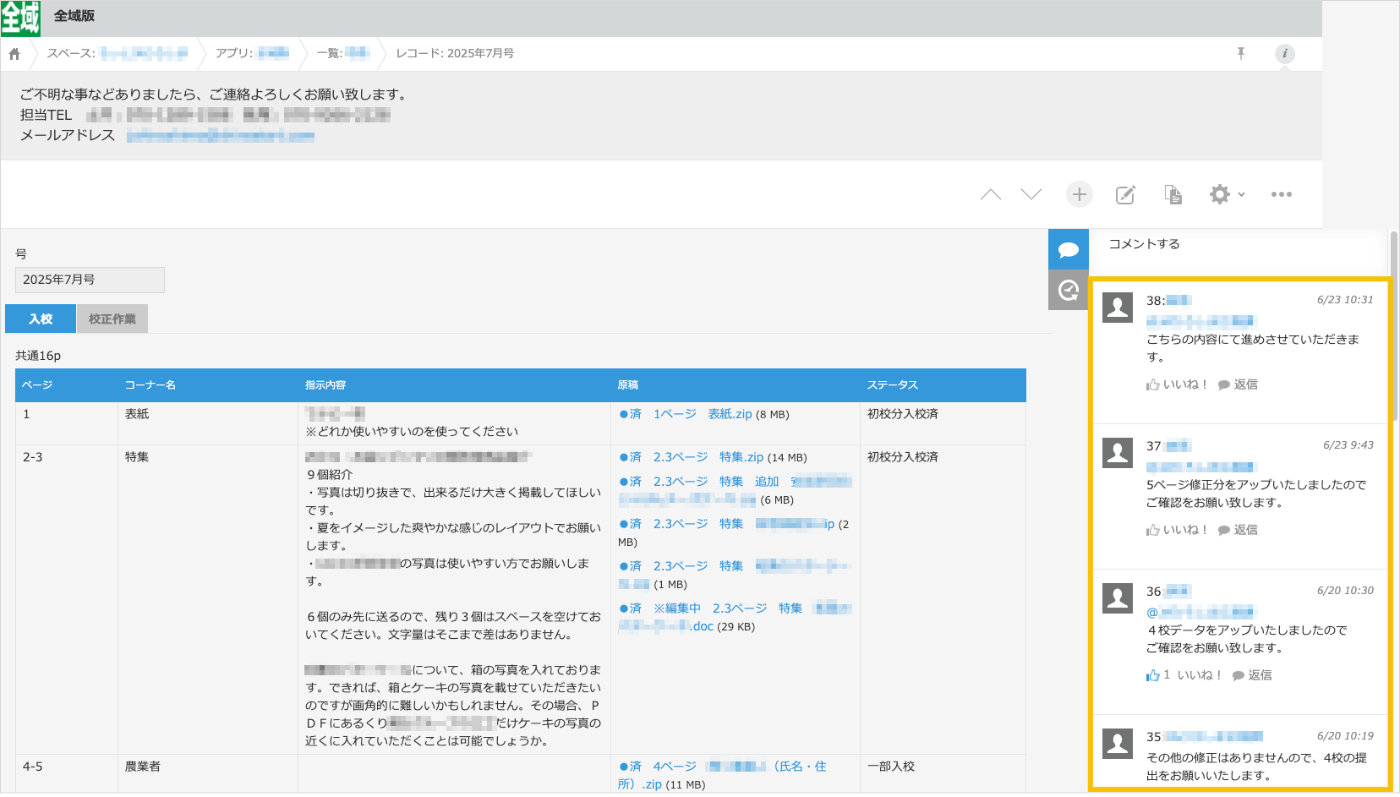This screenshot has height=797, width=1400.
Task: Add a new record with plus icon
Action: [x=1079, y=195]
